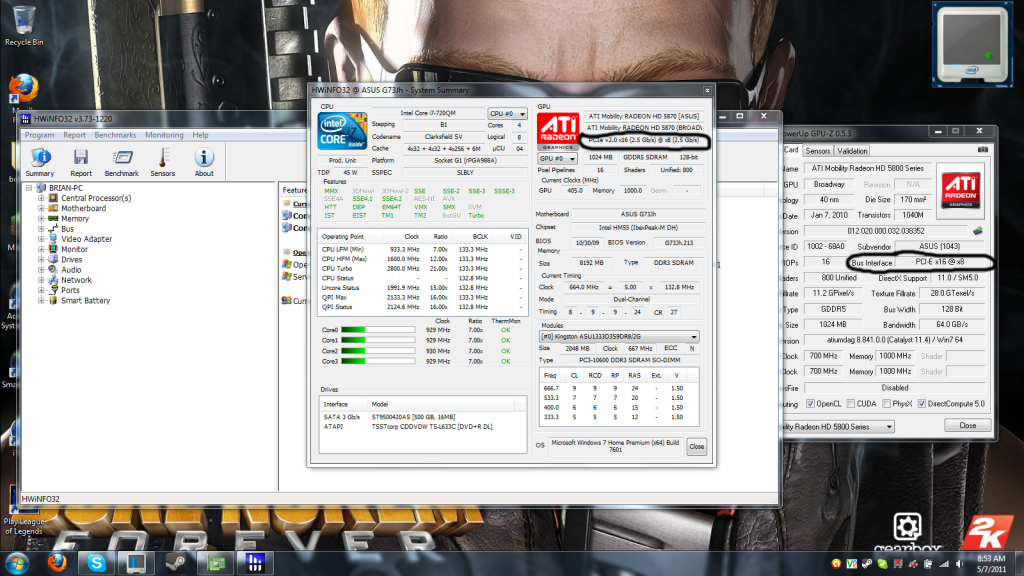Click the Intel Core i7 logo in System Summary
The width and height of the screenshot is (1024, 576).
(x=342, y=131)
